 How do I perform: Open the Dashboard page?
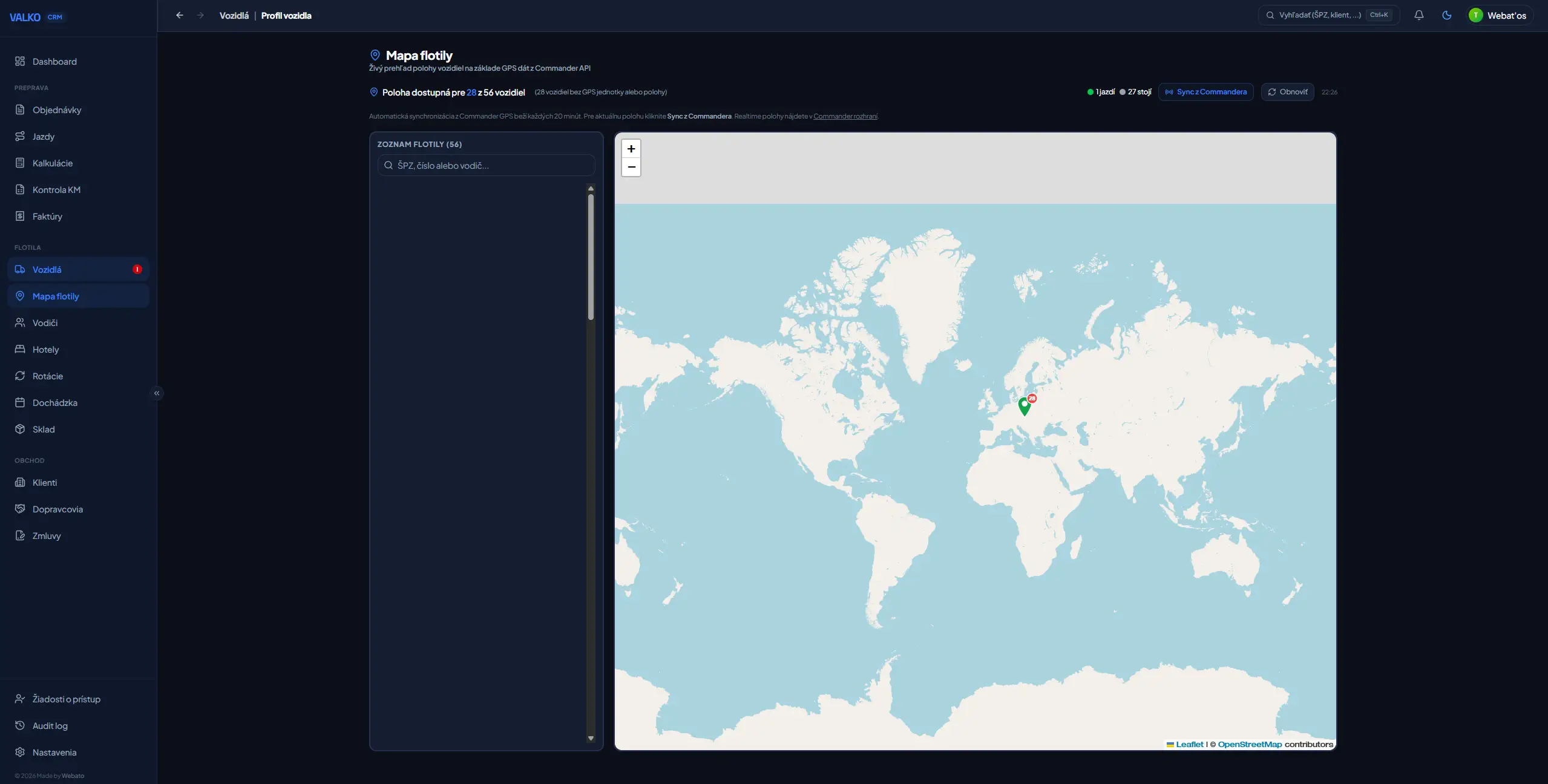click(78, 62)
